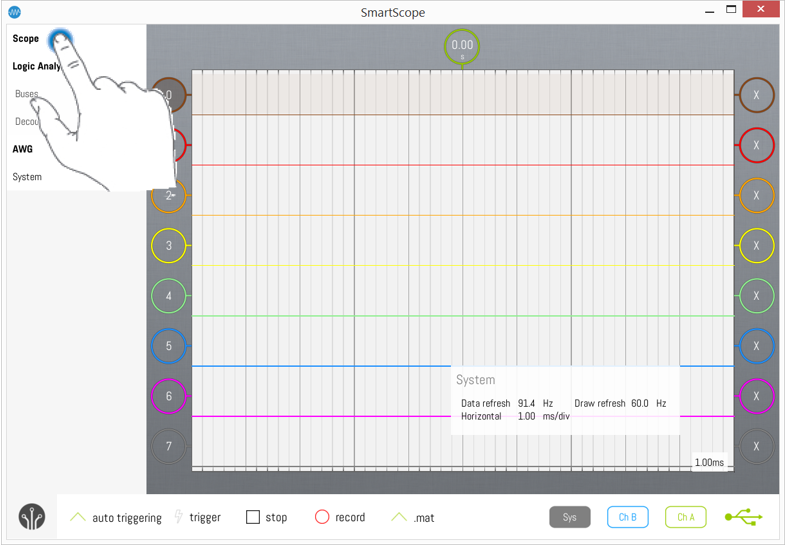Image resolution: width=785 pixels, height=546 pixels.
Task: Open System in the side menu
Action: click(27, 177)
